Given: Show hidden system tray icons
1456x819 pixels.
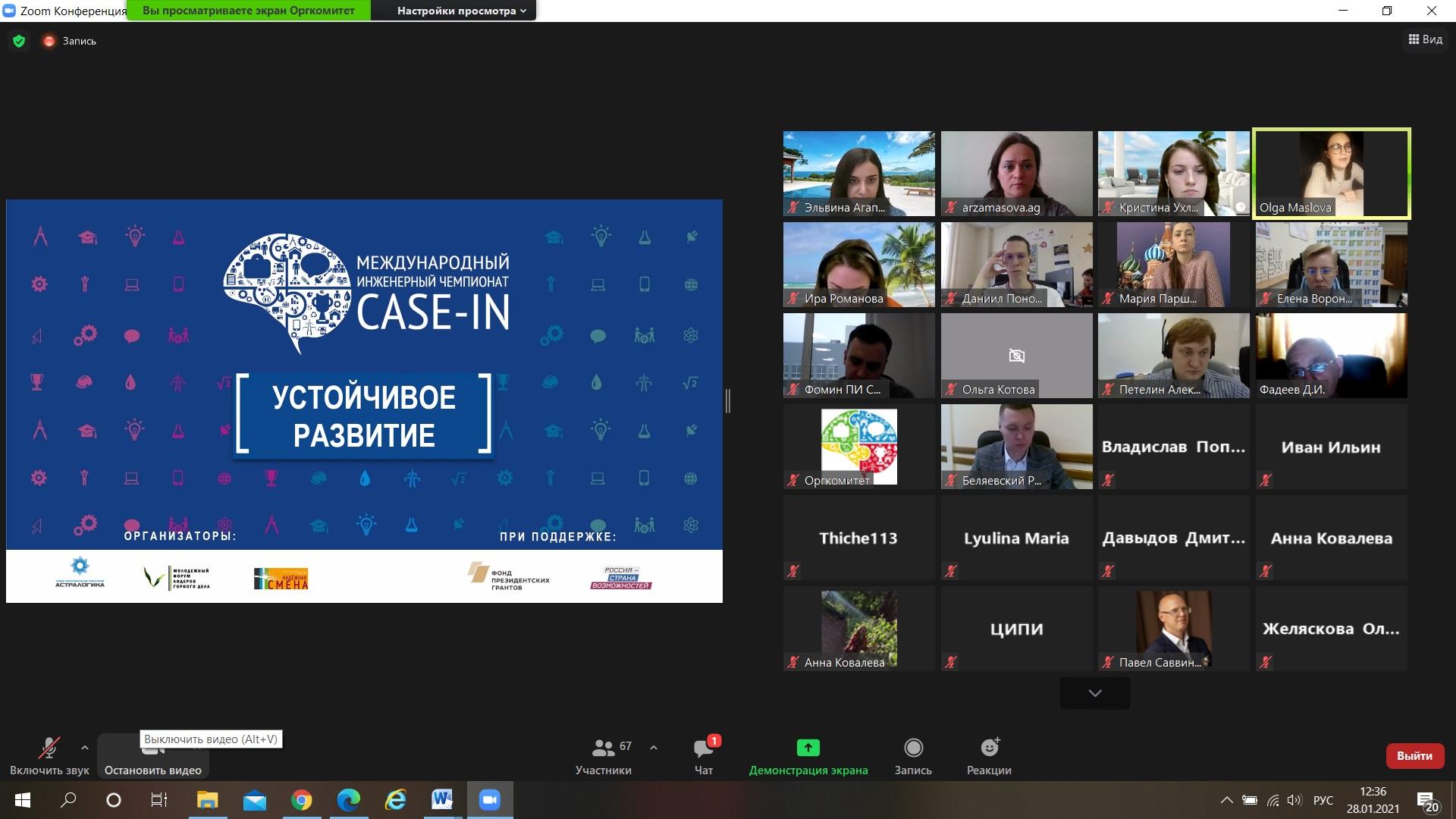Looking at the screenshot, I should click(x=1226, y=800).
